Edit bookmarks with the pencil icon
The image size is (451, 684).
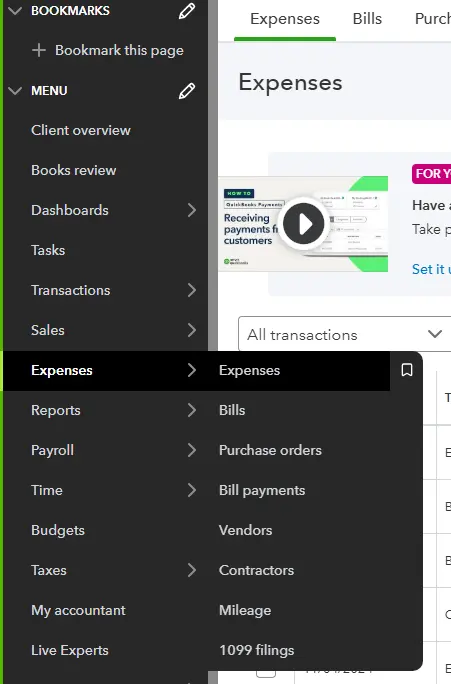187,11
